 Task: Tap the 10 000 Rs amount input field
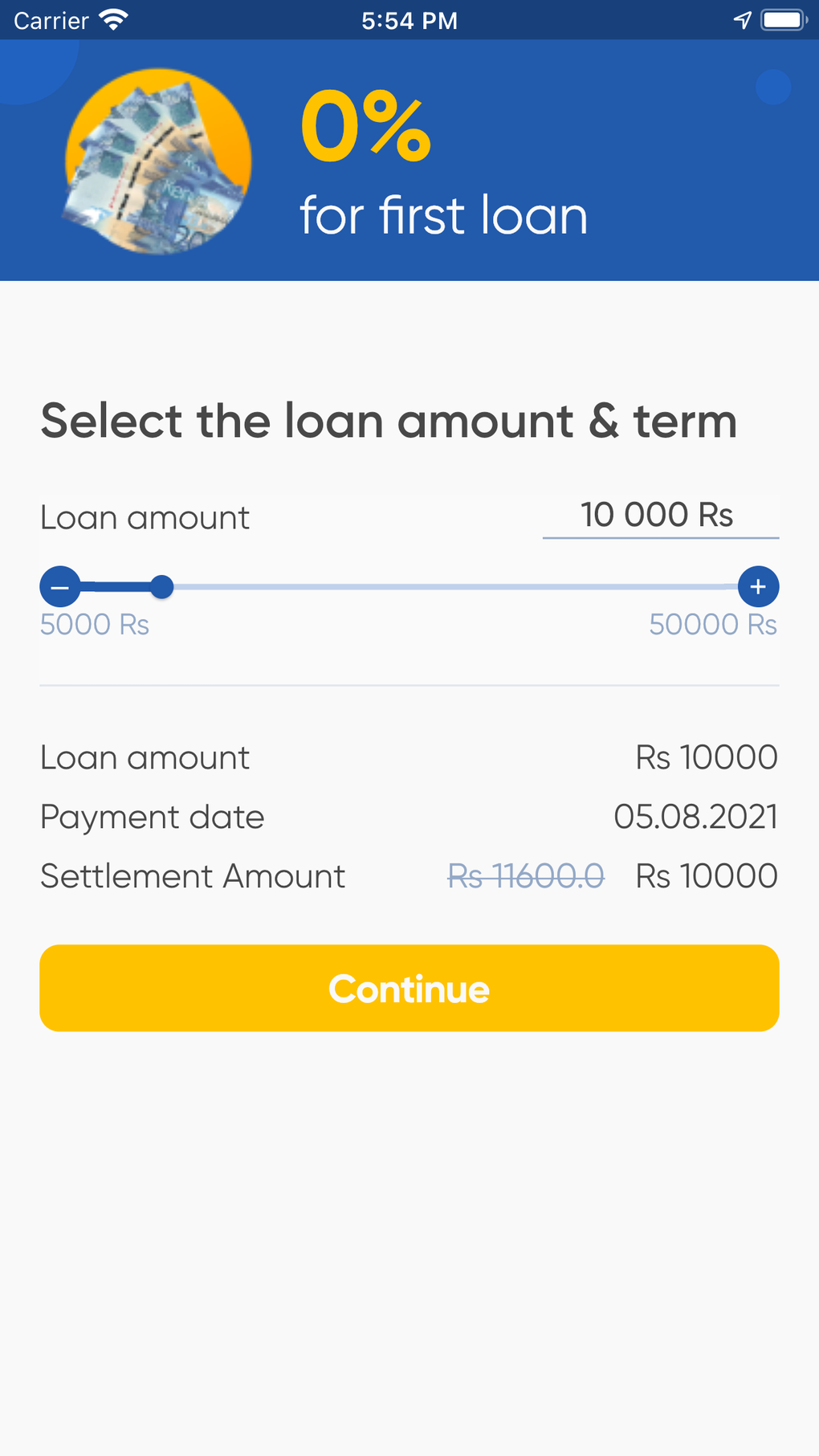coord(660,515)
